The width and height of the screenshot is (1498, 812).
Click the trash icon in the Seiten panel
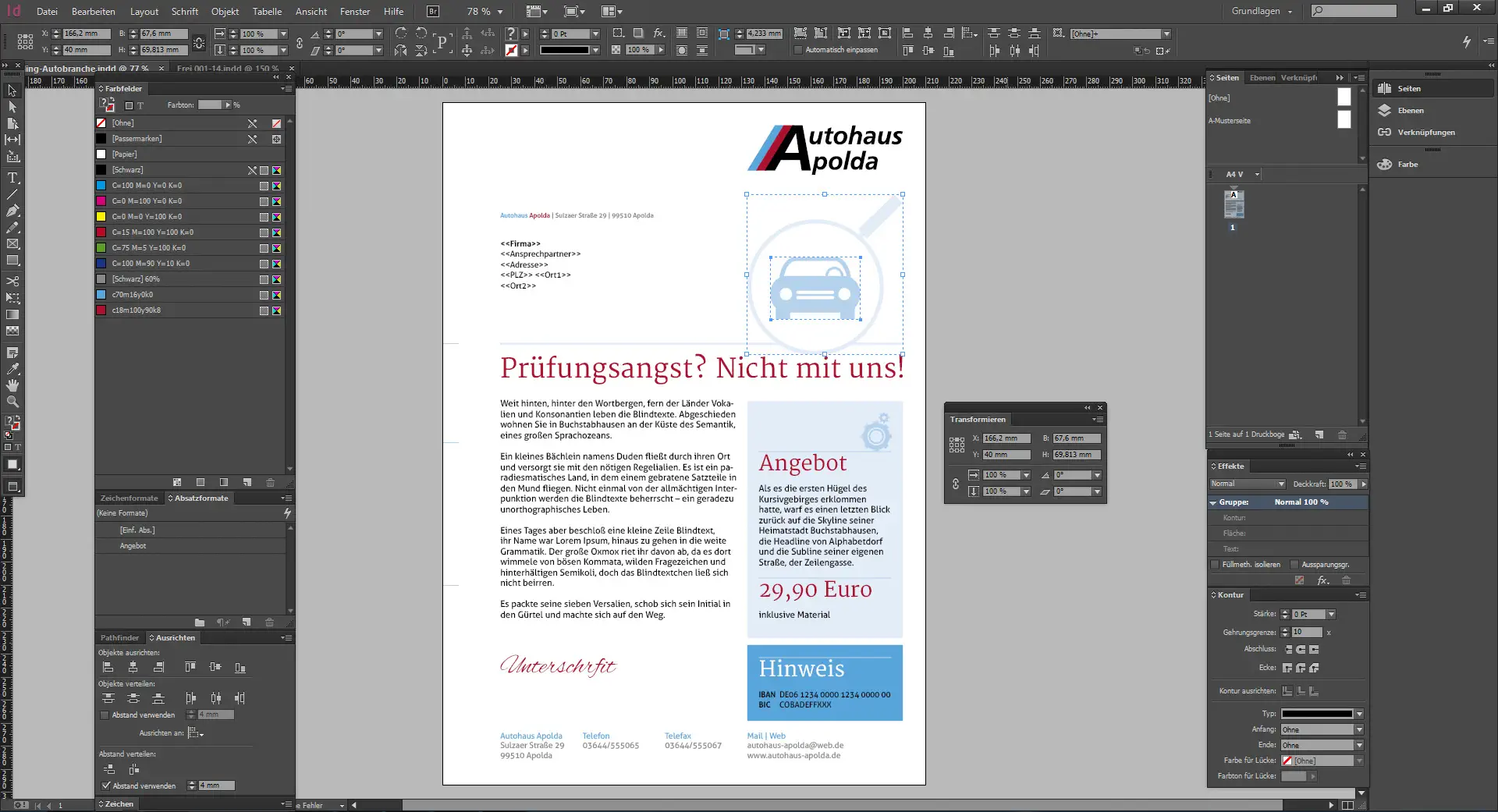pos(1342,435)
